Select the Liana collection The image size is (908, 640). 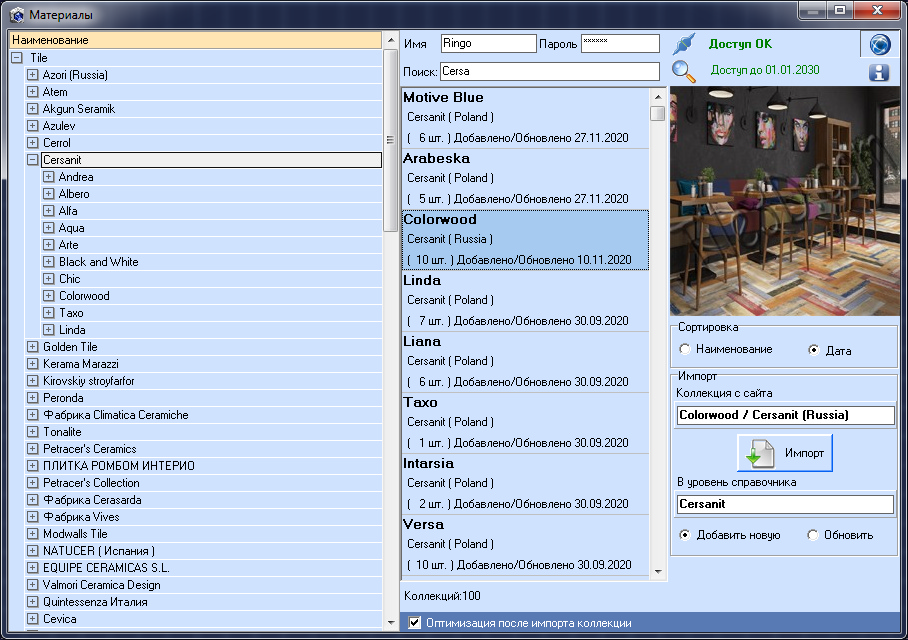[x=525, y=362]
